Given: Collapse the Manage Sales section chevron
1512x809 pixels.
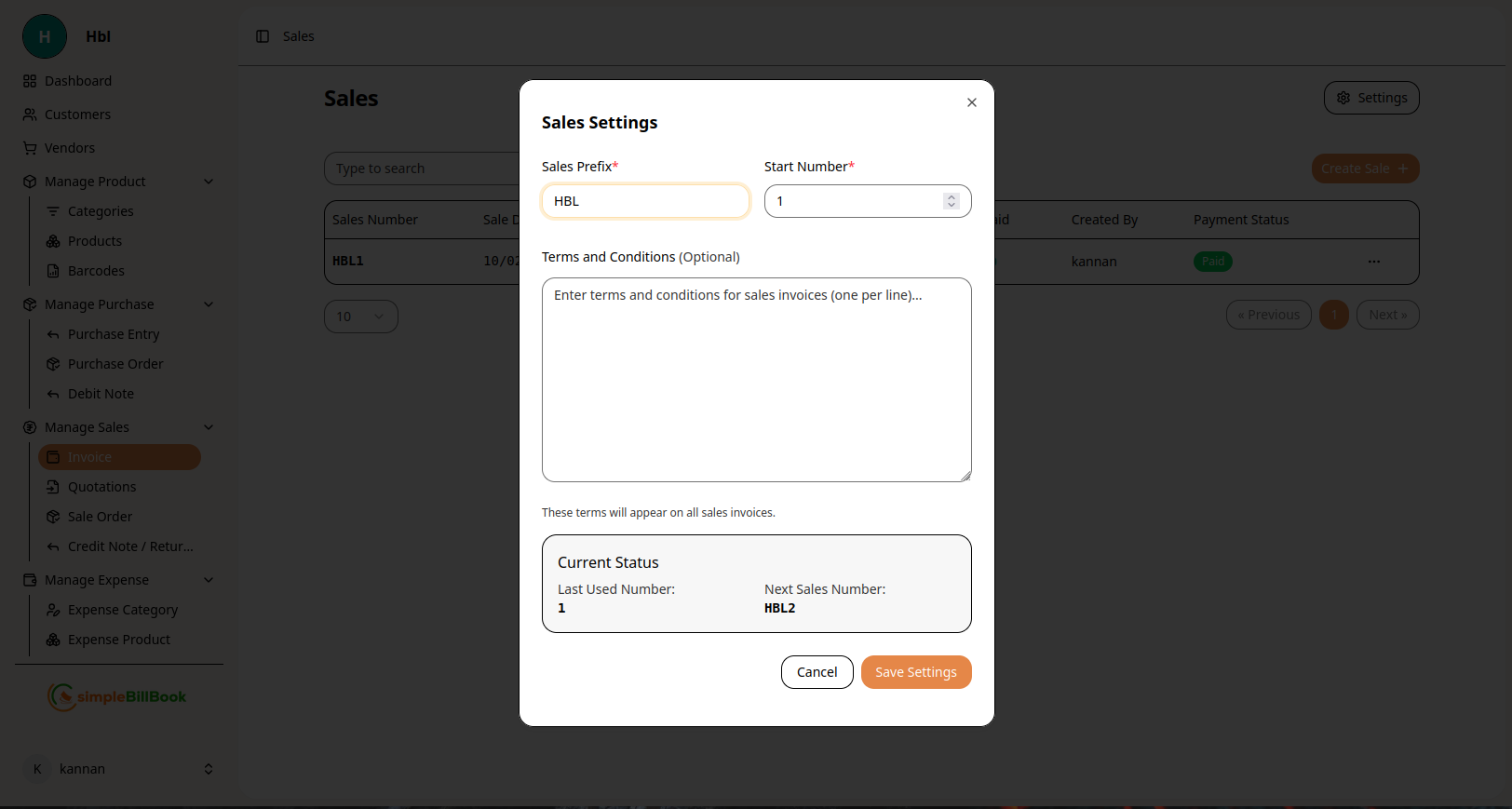Looking at the screenshot, I should pyautogui.click(x=209, y=427).
